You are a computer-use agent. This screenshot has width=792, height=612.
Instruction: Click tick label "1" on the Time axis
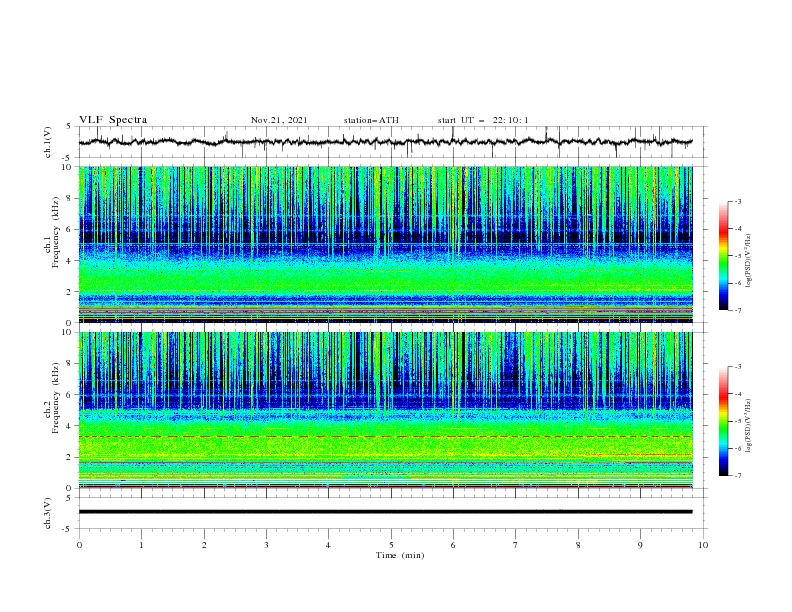coord(141,545)
